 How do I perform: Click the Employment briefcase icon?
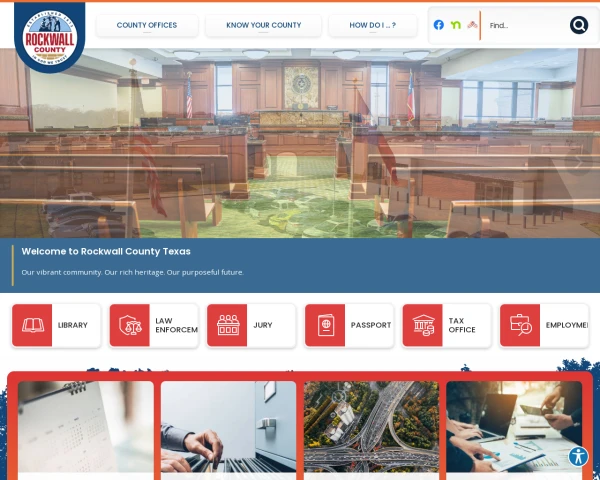pyautogui.click(x=520, y=325)
